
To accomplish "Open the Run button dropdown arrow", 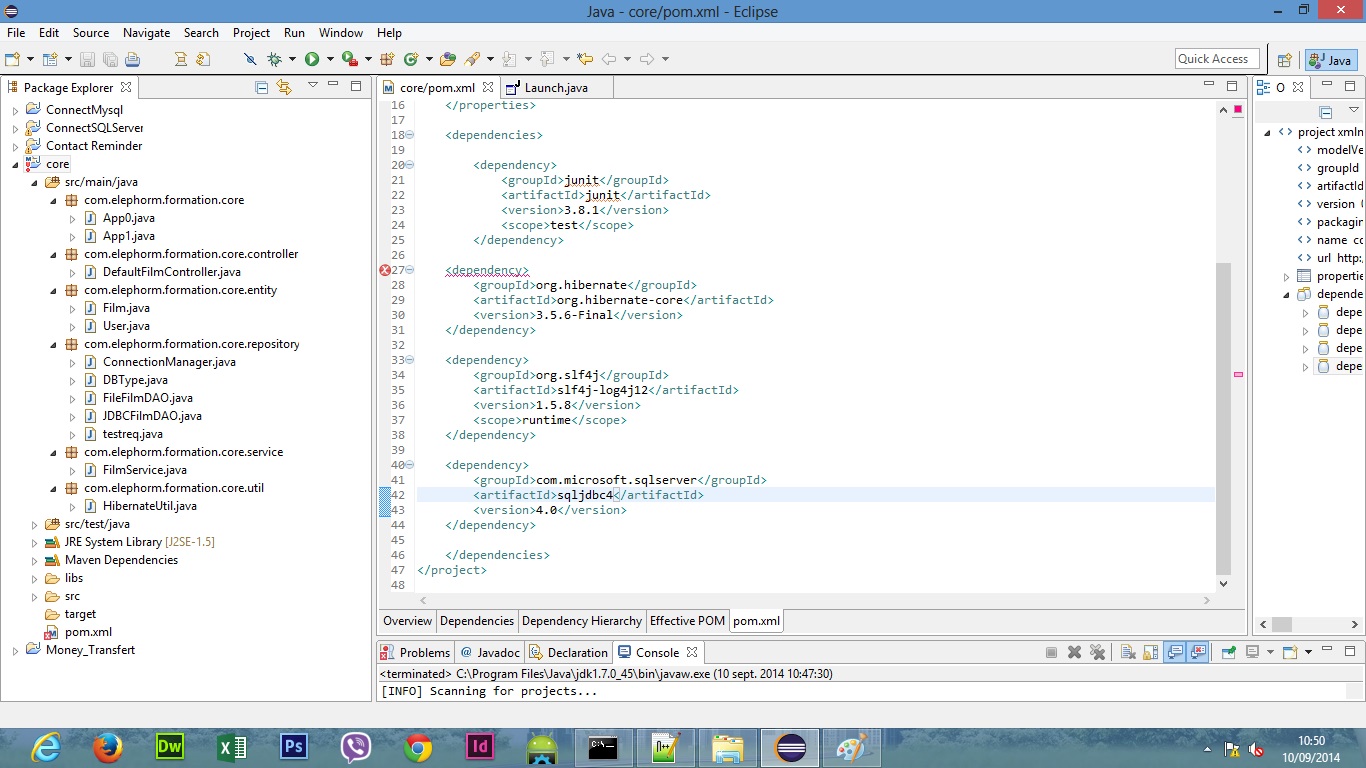I will [x=330, y=59].
